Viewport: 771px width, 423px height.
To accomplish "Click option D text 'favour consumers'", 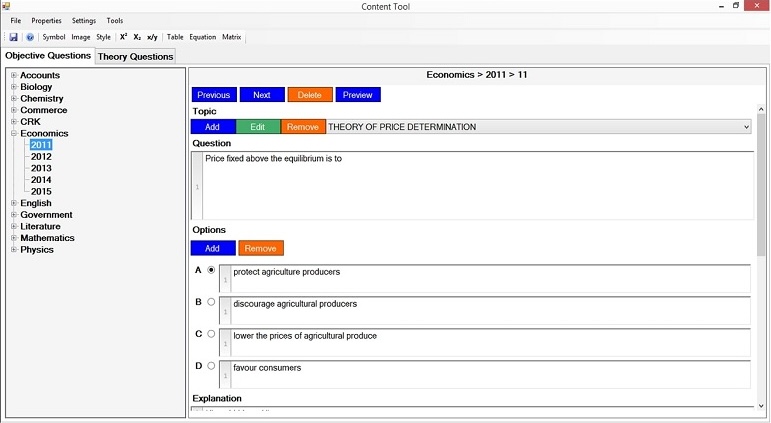I will 267,368.
